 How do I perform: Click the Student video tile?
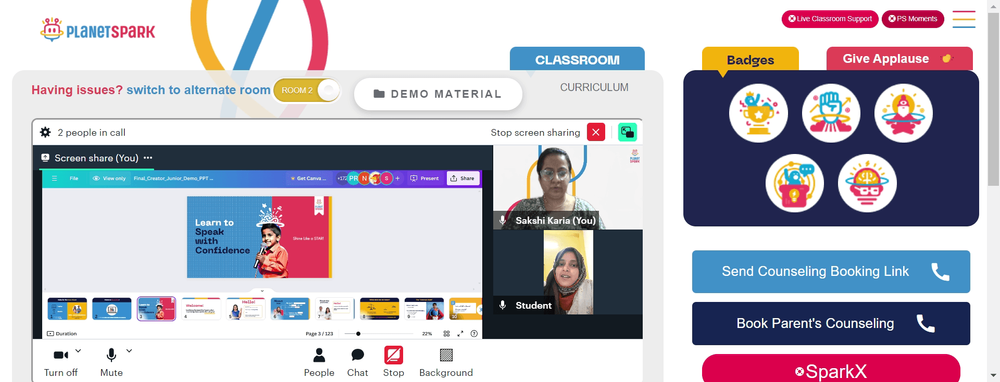[x=568, y=272]
